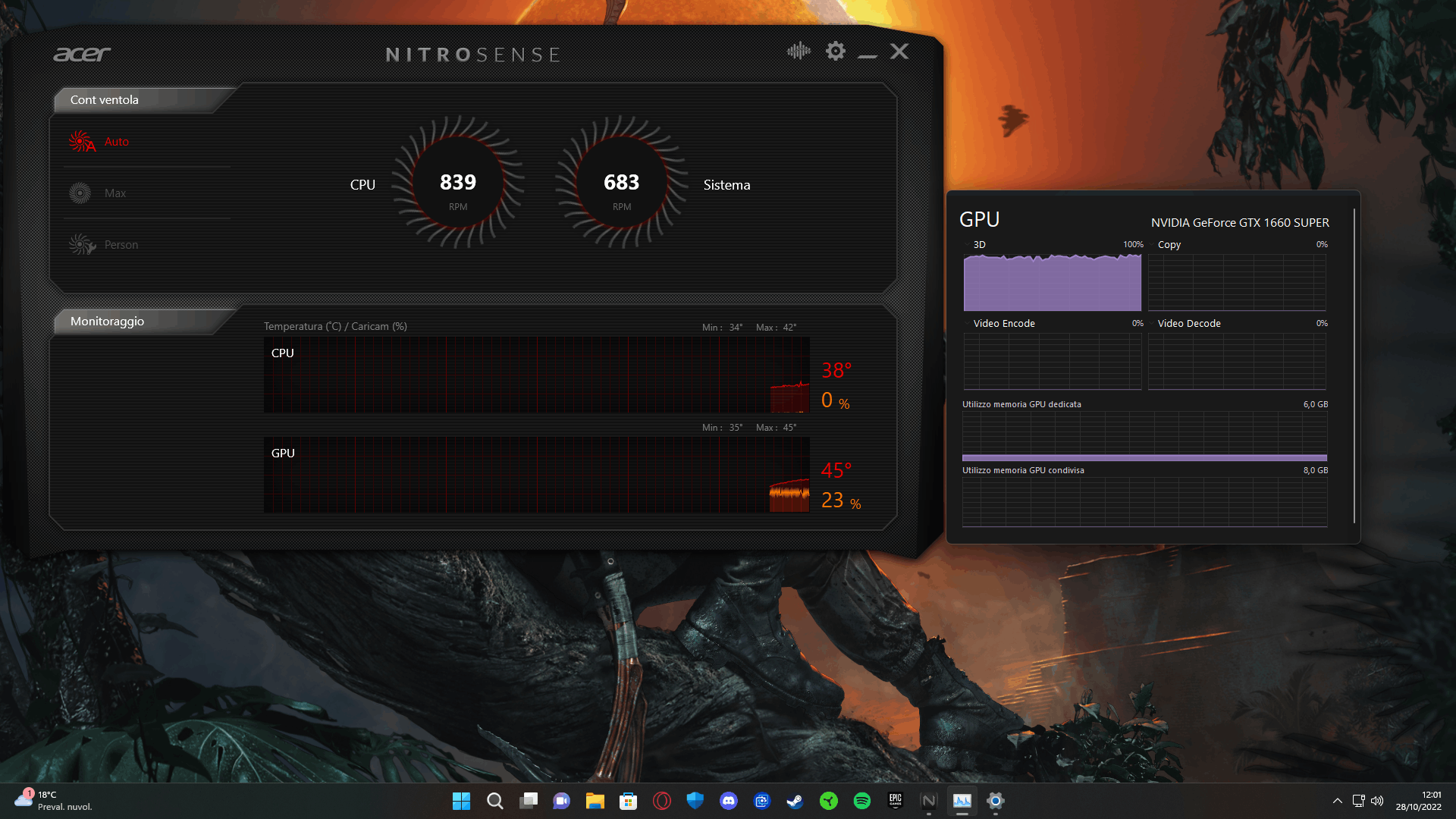Click the CPU temperature value 38°
Screen dimensions: 1456x819
coord(836,370)
